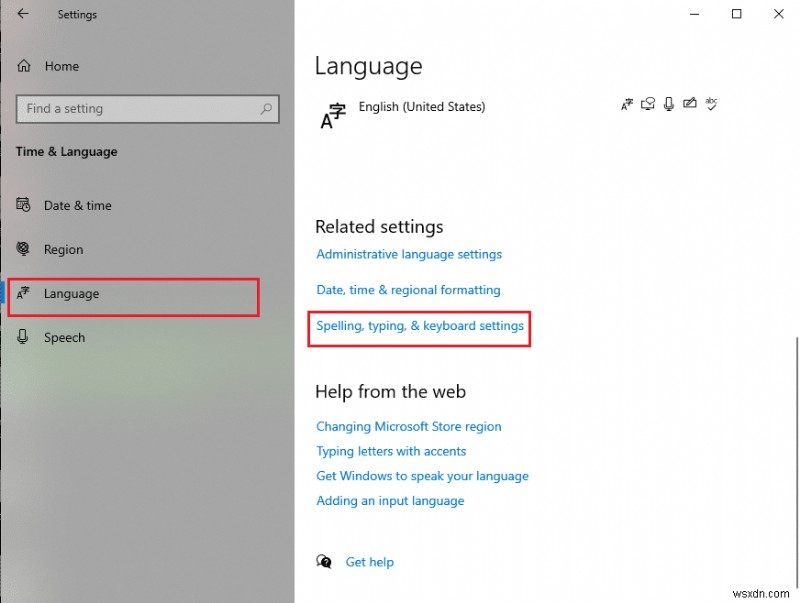Click the handwriting pen-on-tablet icon
The height and width of the screenshot is (603, 800).
[690, 104]
